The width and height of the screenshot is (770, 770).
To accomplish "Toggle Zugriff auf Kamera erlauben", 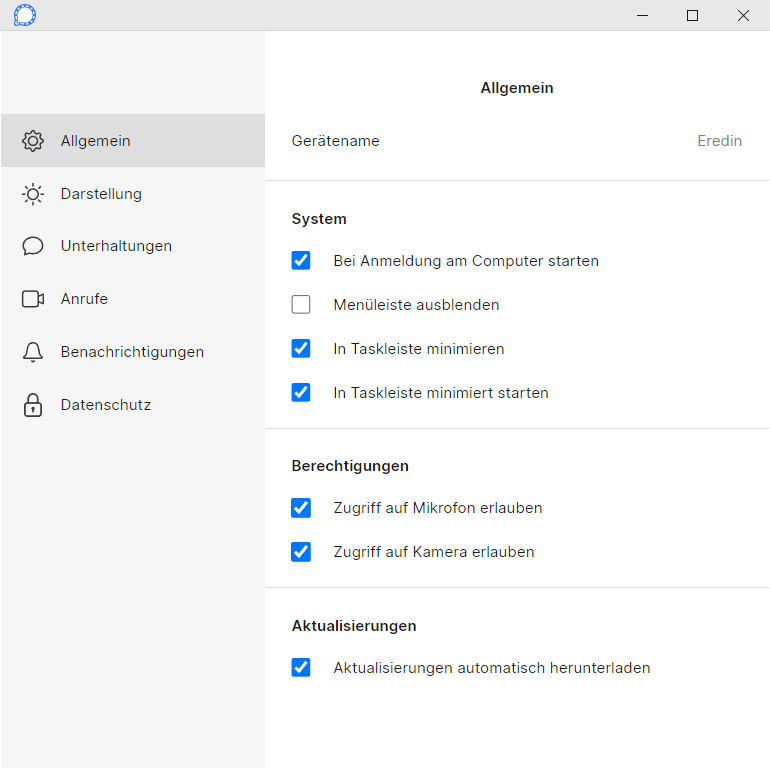I will click(x=301, y=552).
